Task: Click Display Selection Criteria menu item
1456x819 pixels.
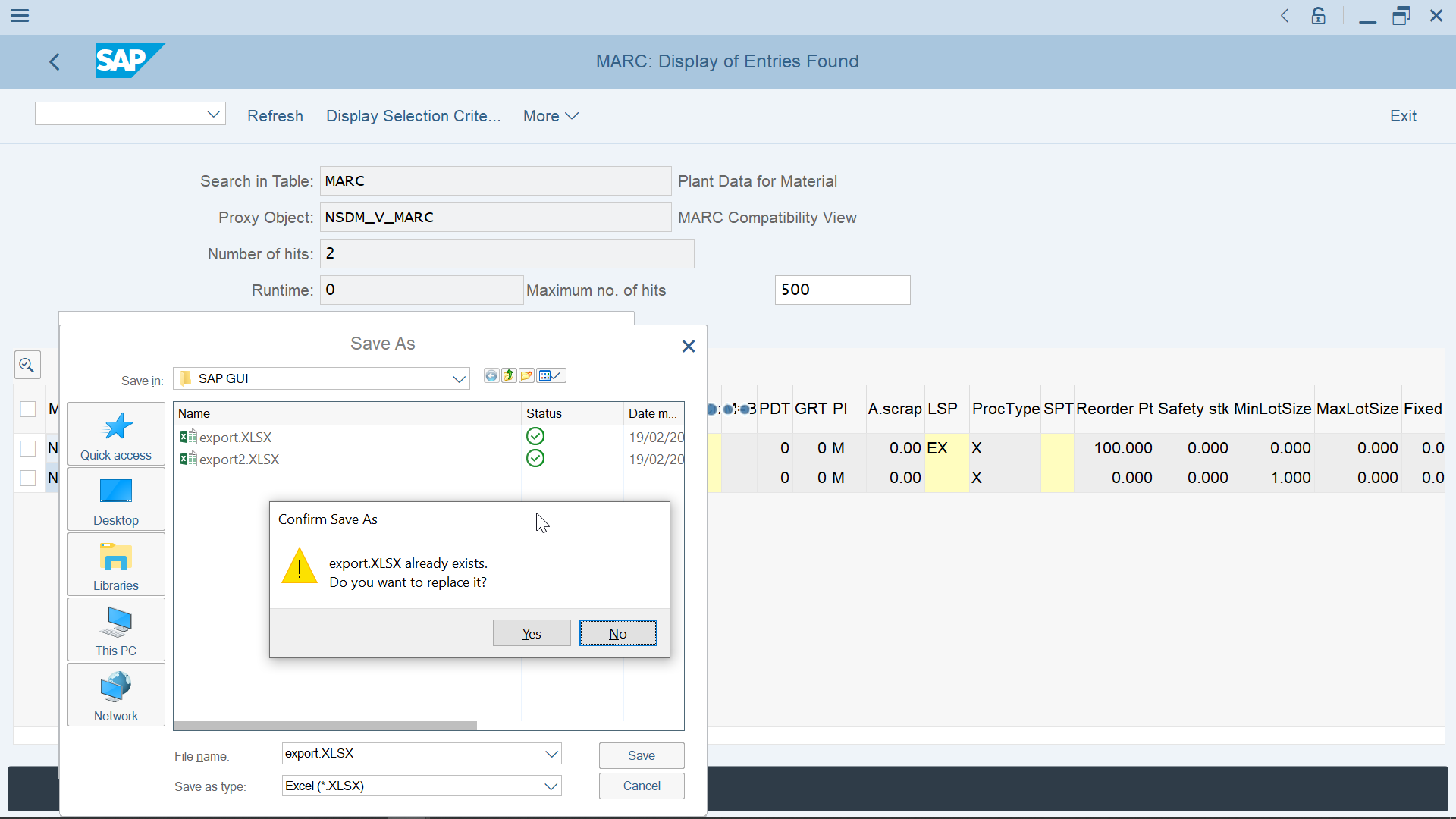Action: 413,116
